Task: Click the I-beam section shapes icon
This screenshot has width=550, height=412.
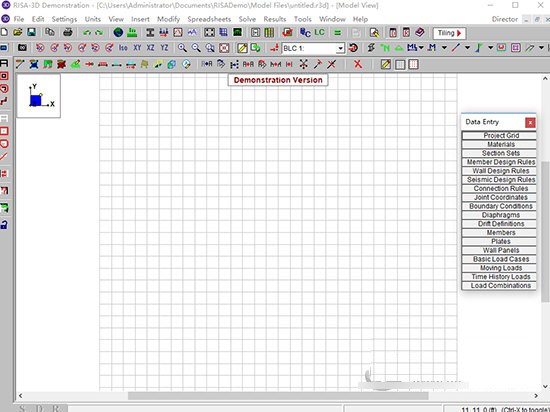Action: pyautogui.click(x=150, y=33)
